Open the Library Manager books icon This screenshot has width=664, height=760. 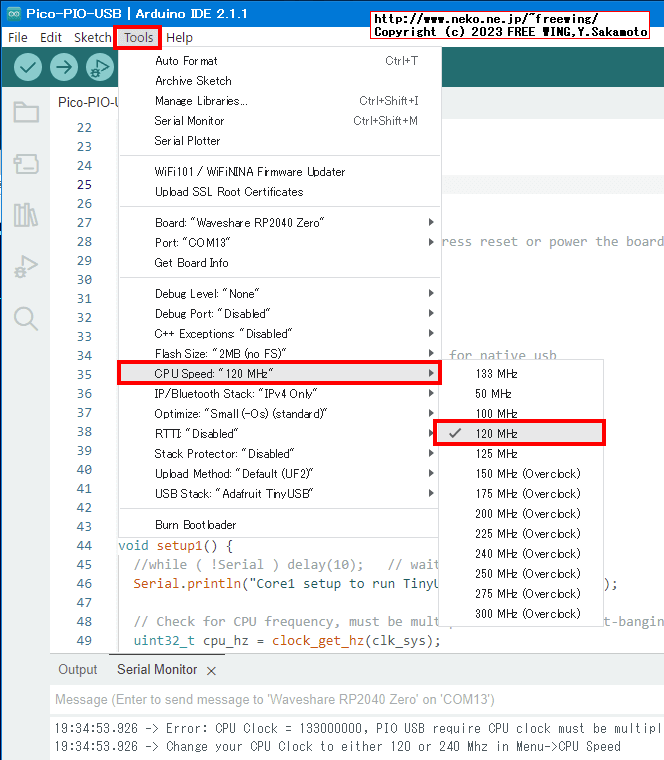(x=26, y=215)
